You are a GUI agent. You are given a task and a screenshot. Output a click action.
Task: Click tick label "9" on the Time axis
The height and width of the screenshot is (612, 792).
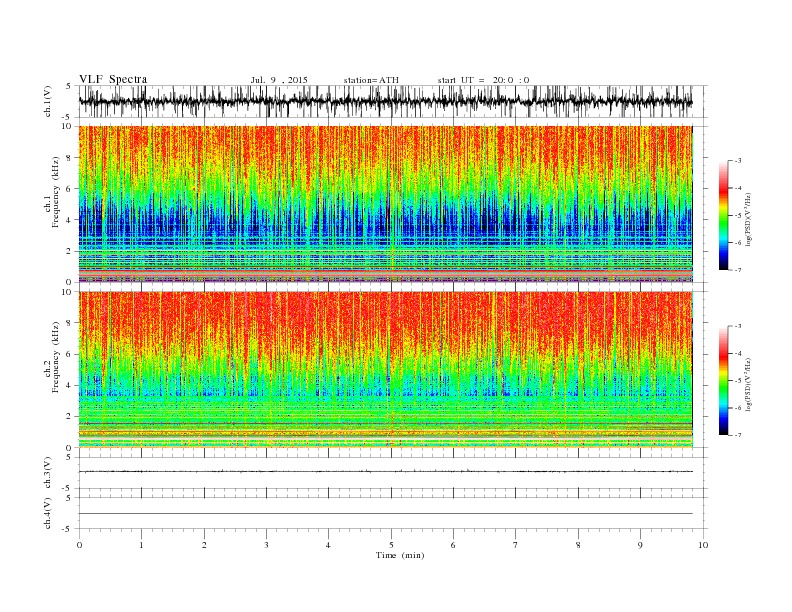[x=640, y=545]
